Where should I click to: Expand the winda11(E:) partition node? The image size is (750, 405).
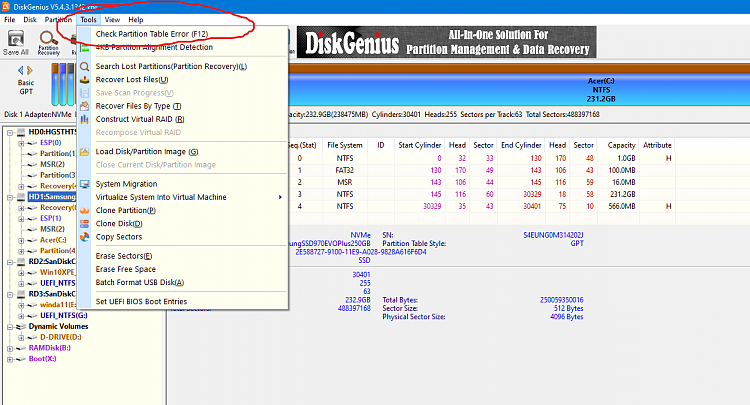(21, 305)
